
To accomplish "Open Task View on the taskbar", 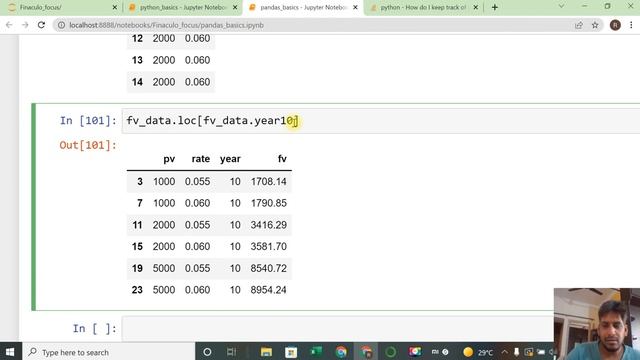I will 231,352.
